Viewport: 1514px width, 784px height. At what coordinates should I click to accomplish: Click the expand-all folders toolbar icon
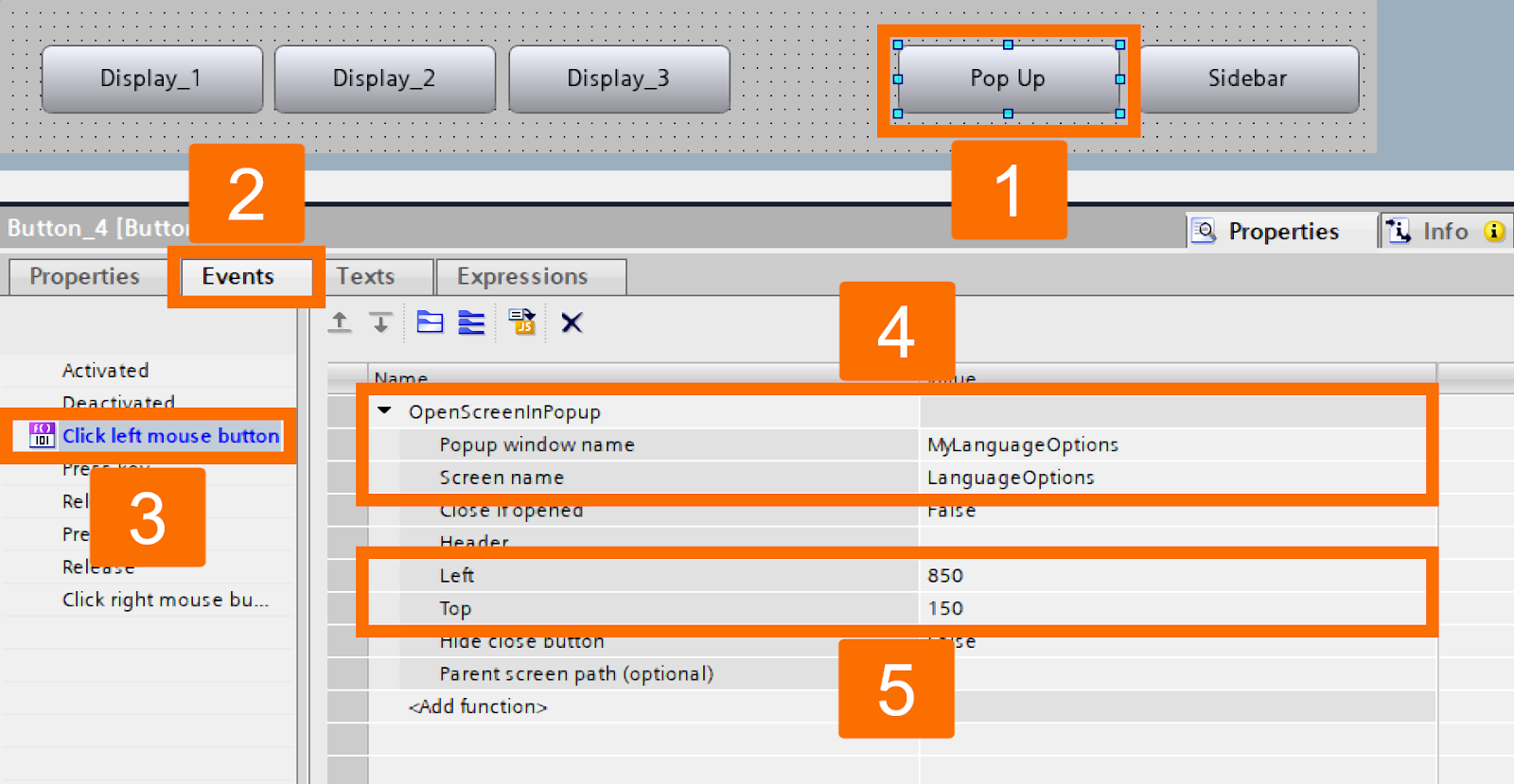click(430, 322)
